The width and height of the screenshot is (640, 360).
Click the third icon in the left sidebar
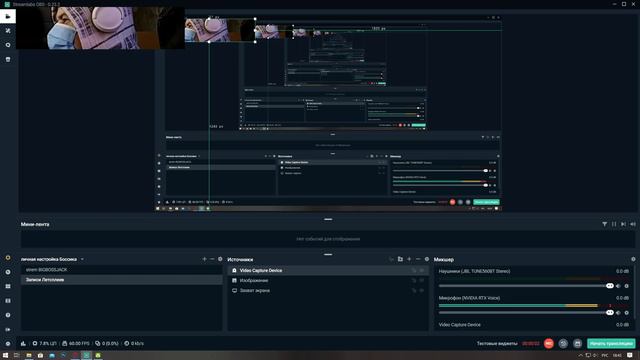[x=8, y=45]
